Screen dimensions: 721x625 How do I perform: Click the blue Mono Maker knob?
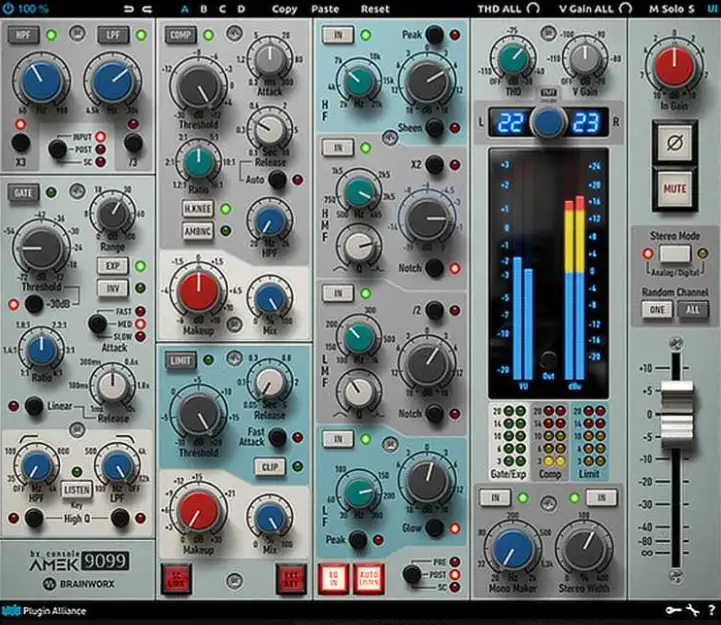tap(512, 550)
